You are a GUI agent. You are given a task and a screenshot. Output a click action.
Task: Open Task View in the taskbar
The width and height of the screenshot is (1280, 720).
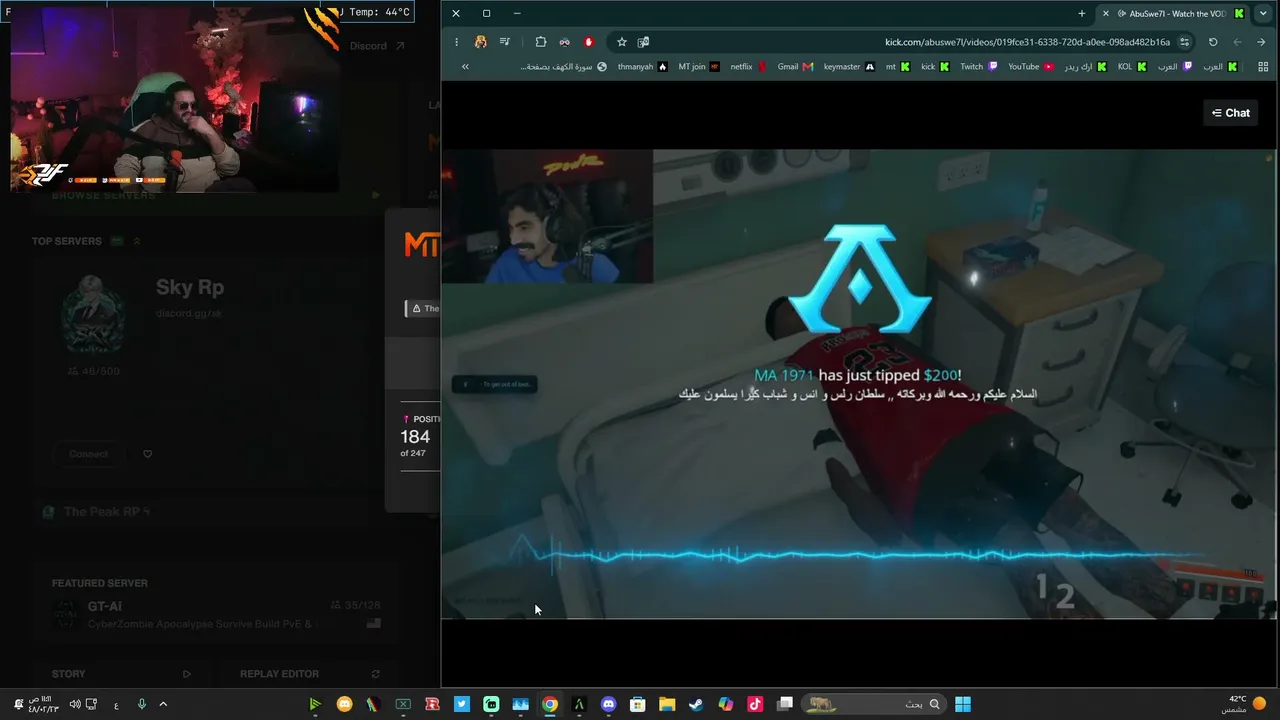785,704
